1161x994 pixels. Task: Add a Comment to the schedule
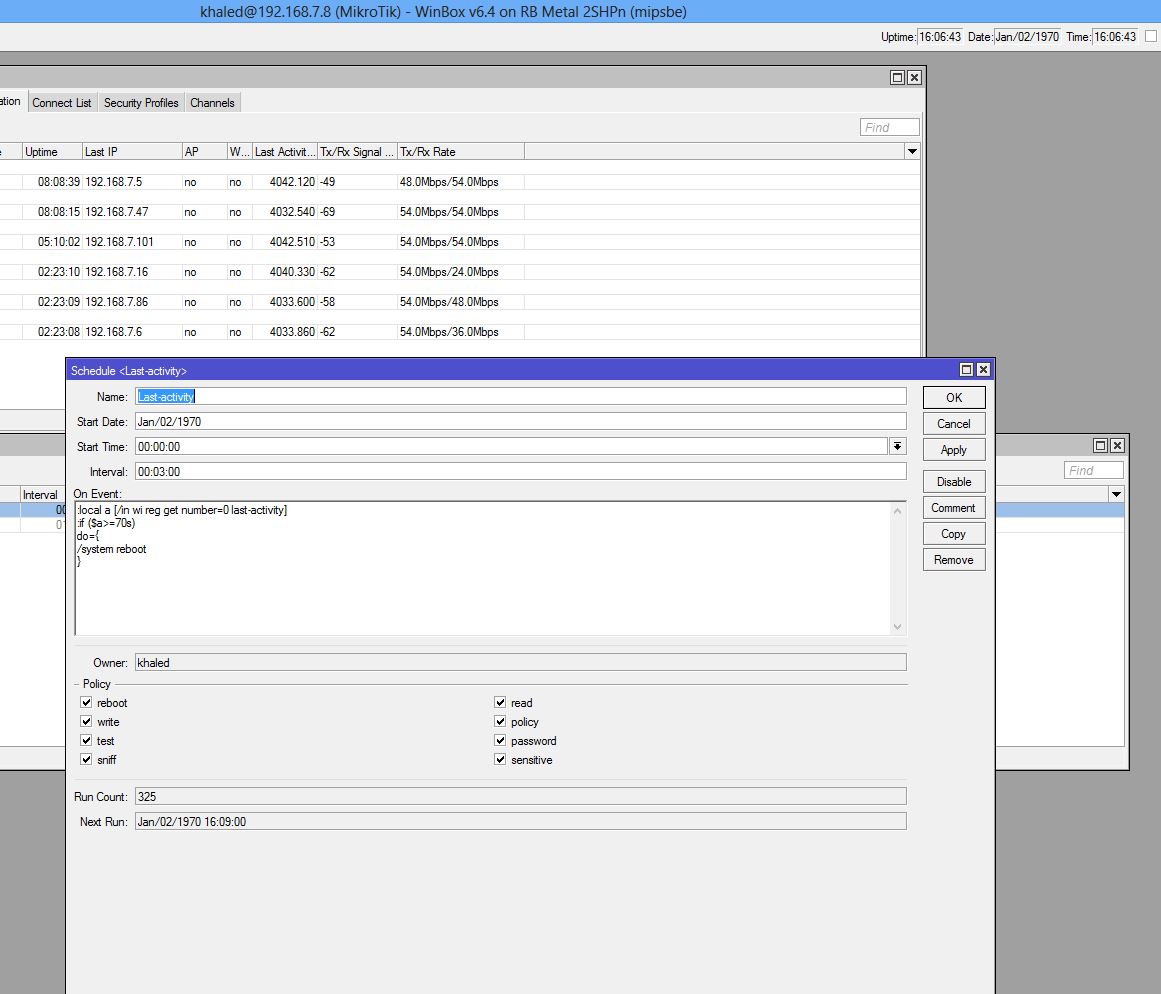(x=952, y=507)
